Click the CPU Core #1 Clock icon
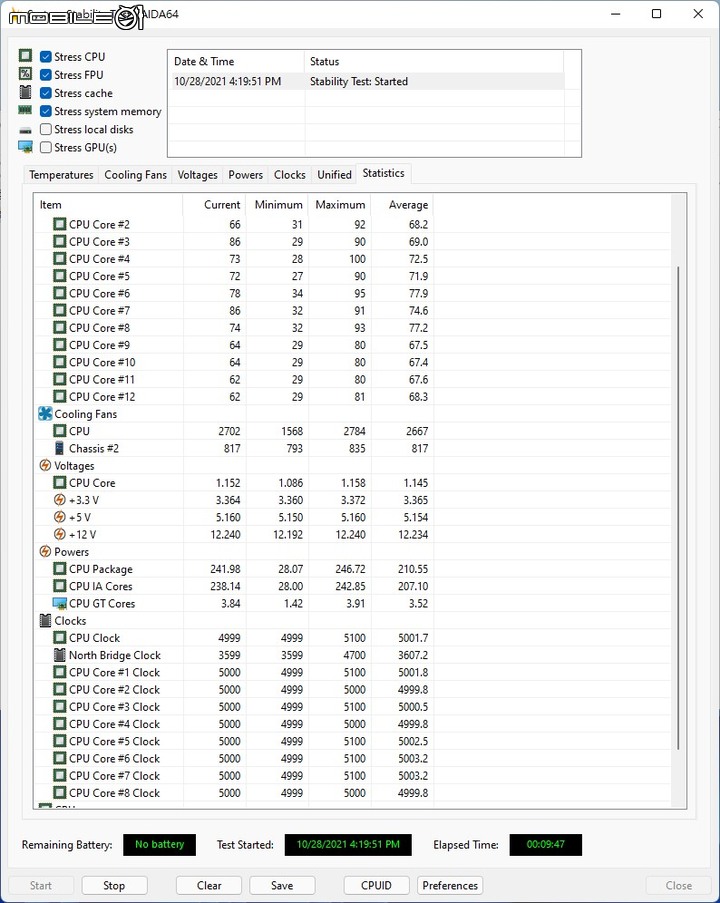This screenshot has height=903, width=720. pyautogui.click(x=60, y=672)
